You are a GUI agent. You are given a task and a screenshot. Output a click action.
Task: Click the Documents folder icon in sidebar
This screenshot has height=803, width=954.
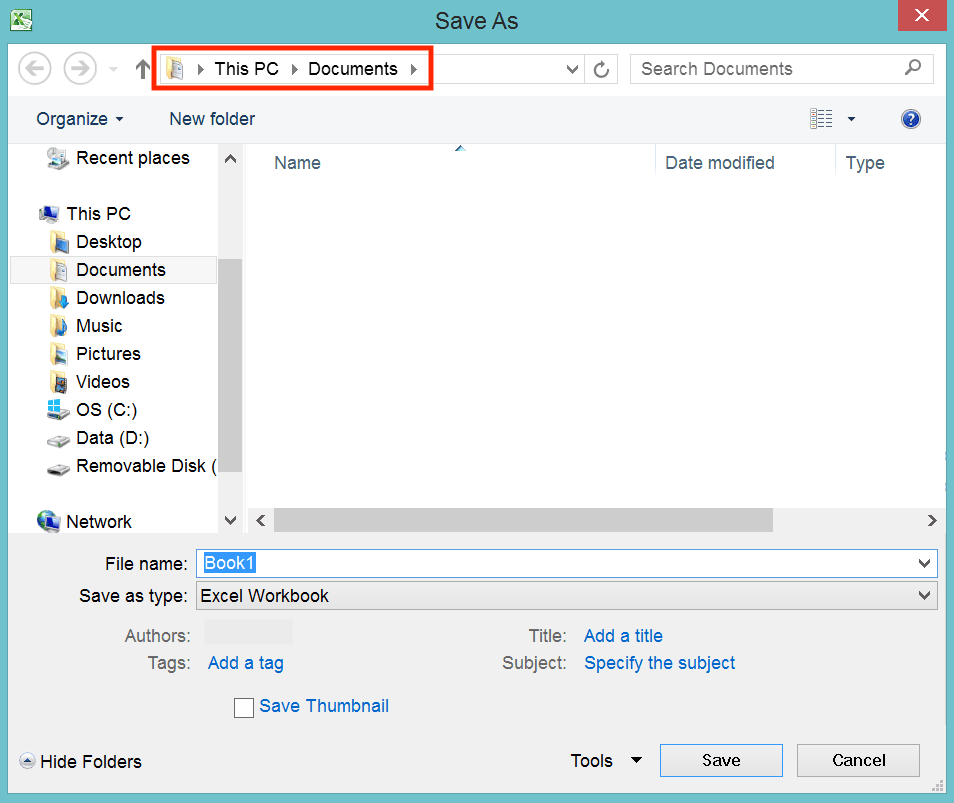click(59, 270)
